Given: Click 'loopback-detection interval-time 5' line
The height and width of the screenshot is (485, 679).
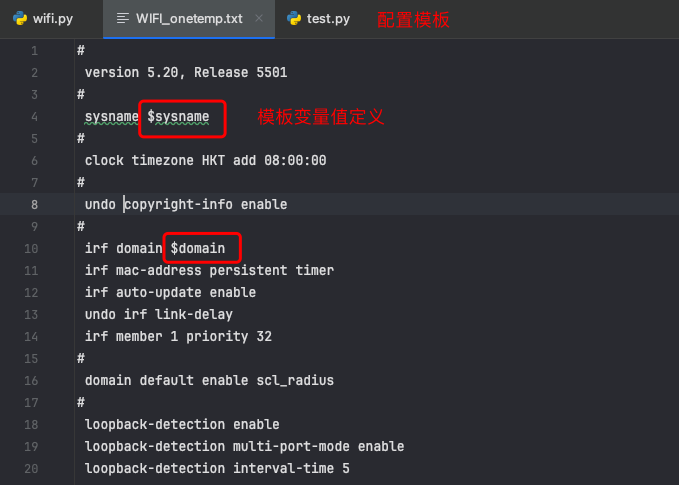Looking at the screenshot, I should click(x=217, y=468).
